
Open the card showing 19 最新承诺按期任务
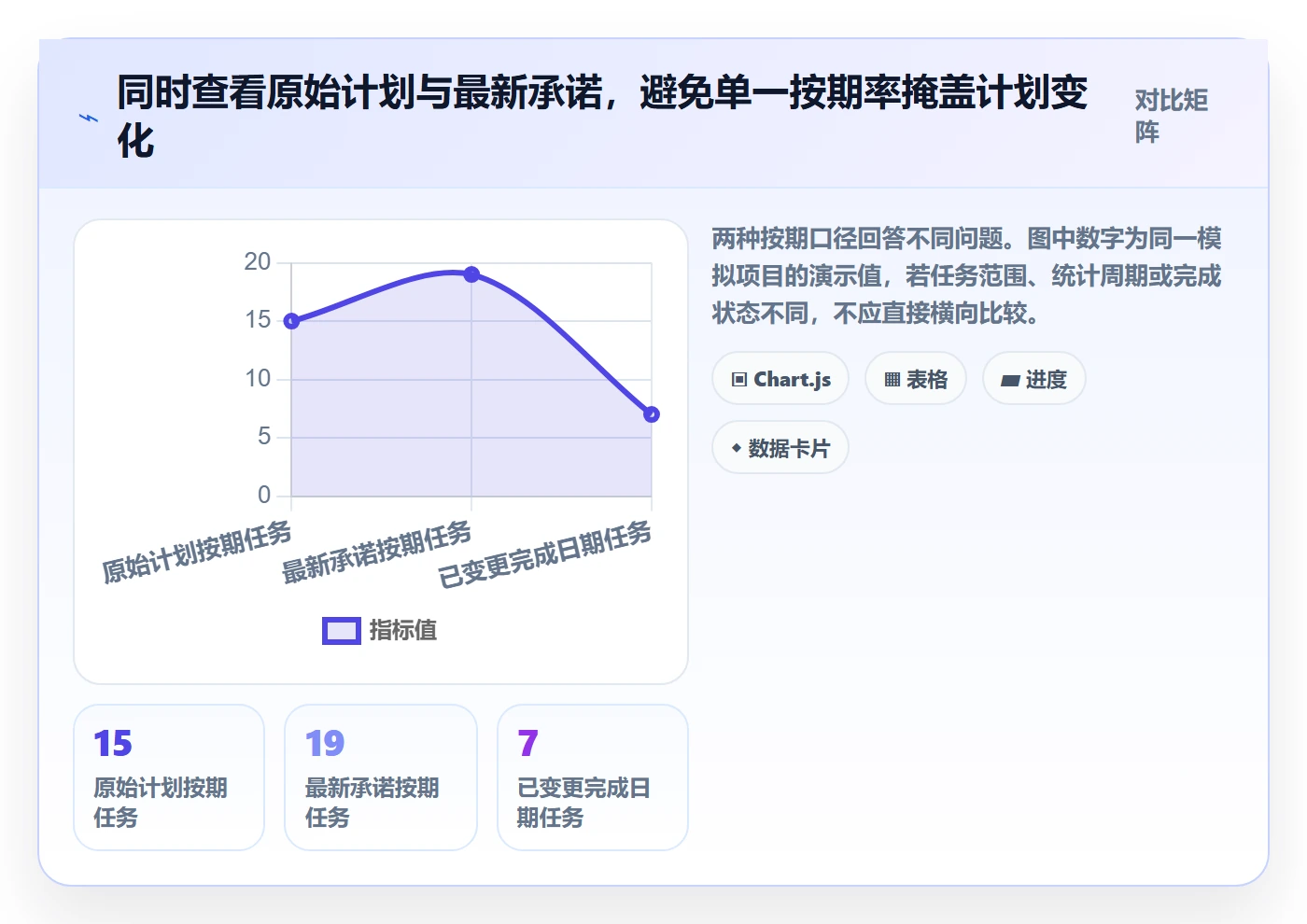pos(381,777)
